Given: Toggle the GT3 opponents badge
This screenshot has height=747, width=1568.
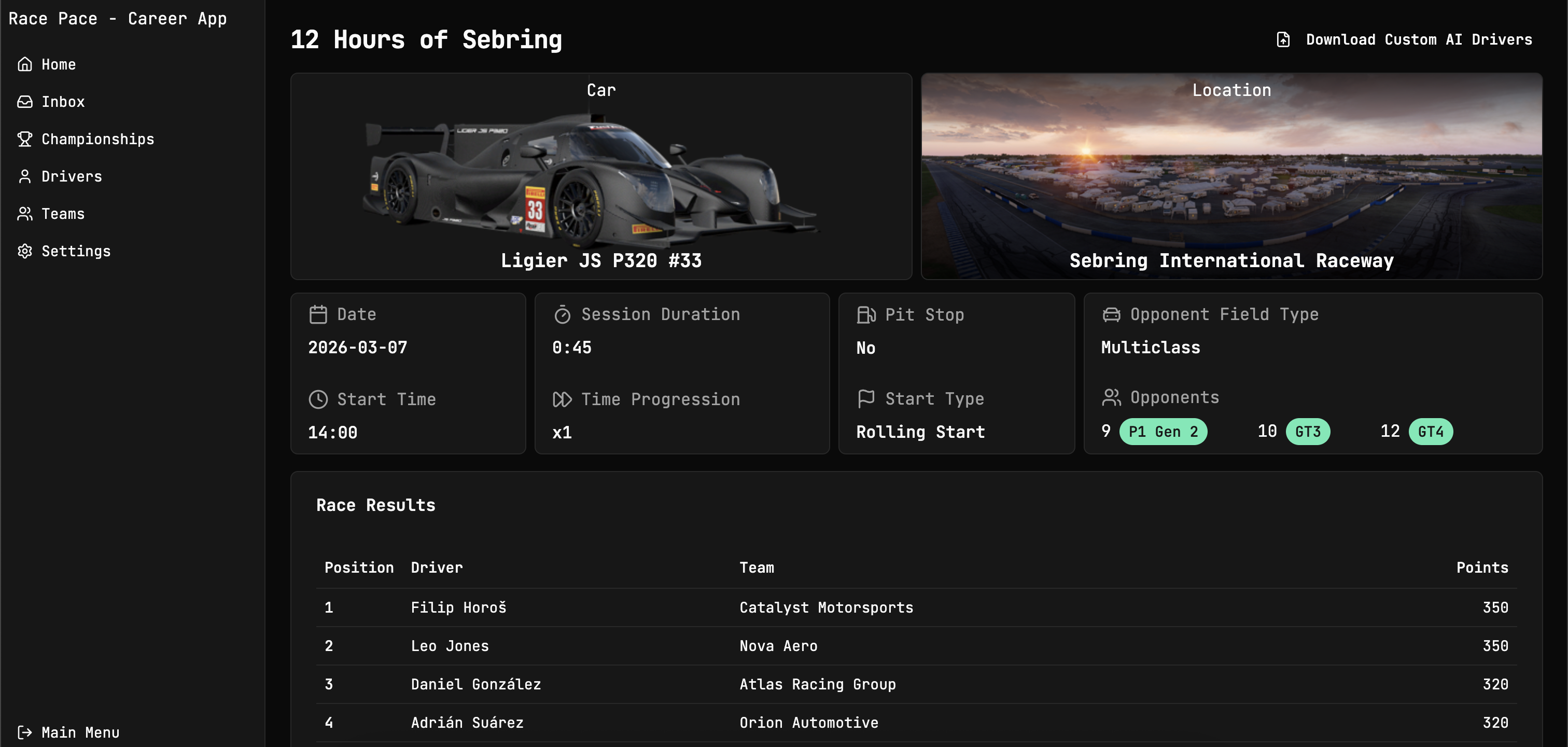Looking at the screenshot, I should click(x=1308, y=432).
